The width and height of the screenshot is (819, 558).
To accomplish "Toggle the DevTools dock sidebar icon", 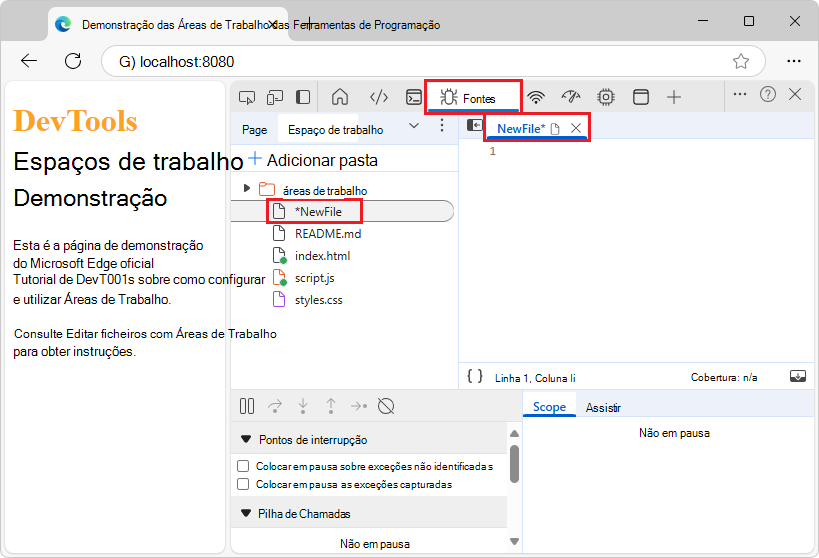I will coord(303,98).
